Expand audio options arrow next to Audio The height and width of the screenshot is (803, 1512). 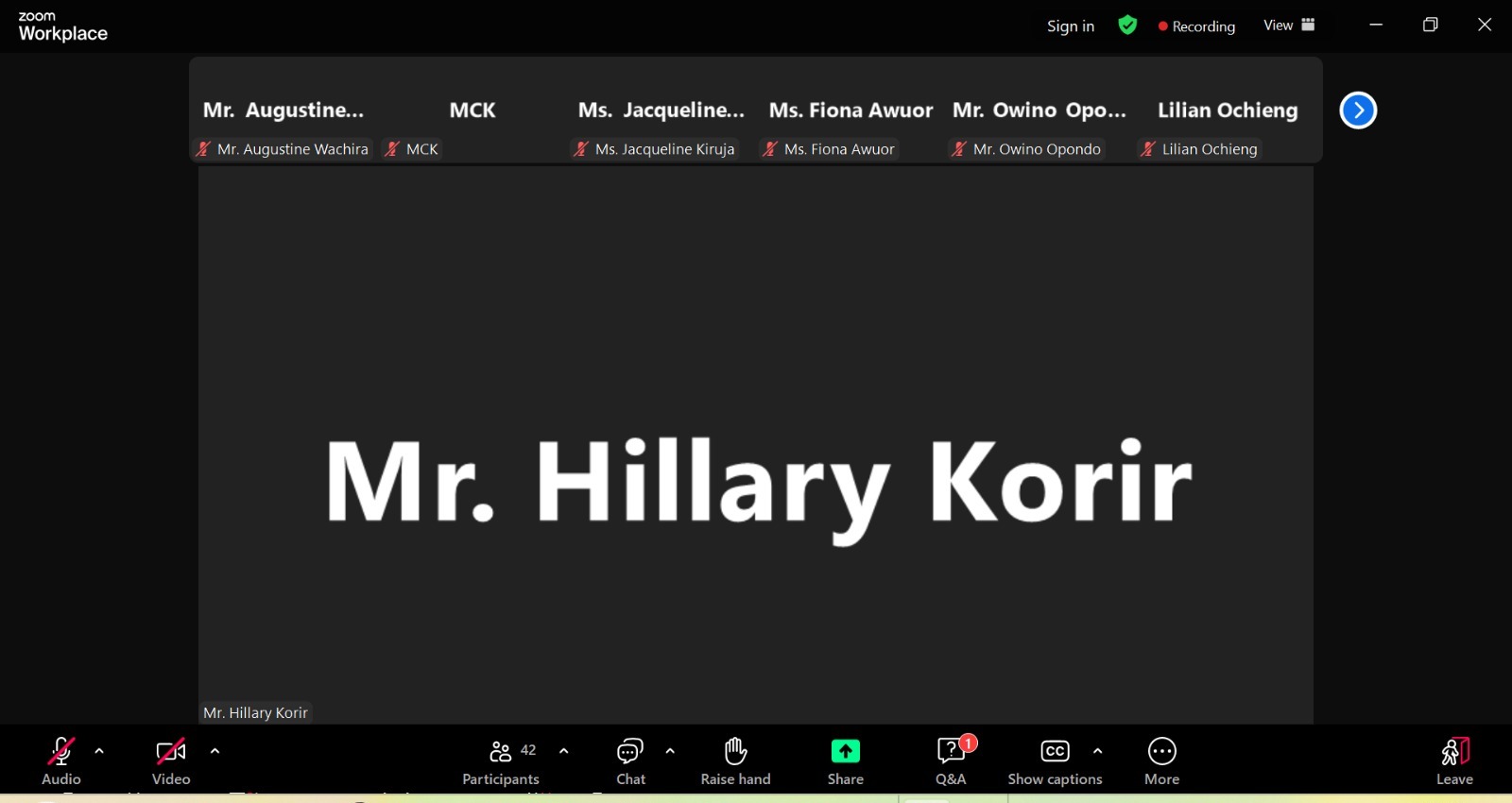99,751
